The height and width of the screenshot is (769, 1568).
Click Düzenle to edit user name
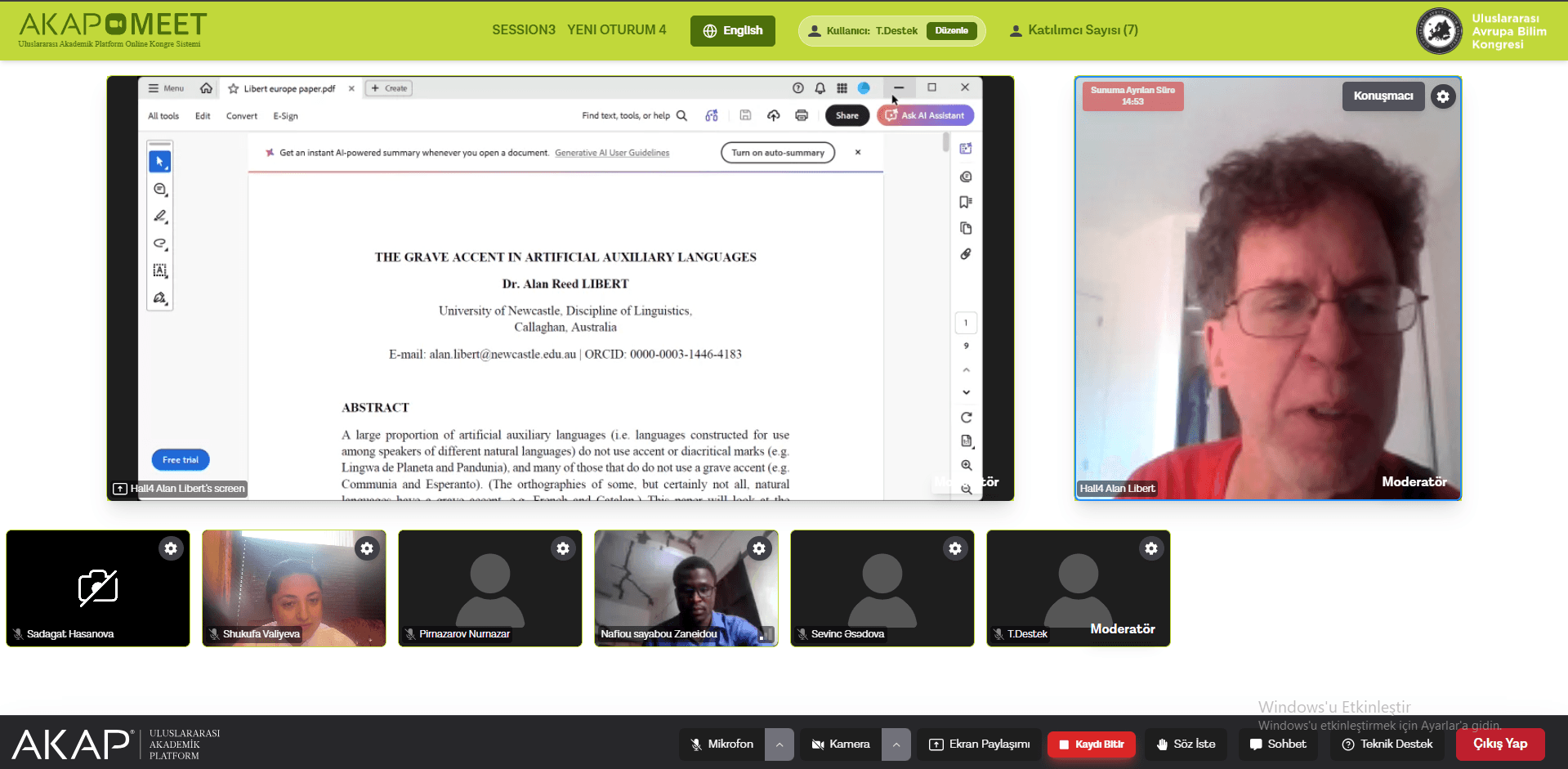pyautogui.click(x=952, y=31)
